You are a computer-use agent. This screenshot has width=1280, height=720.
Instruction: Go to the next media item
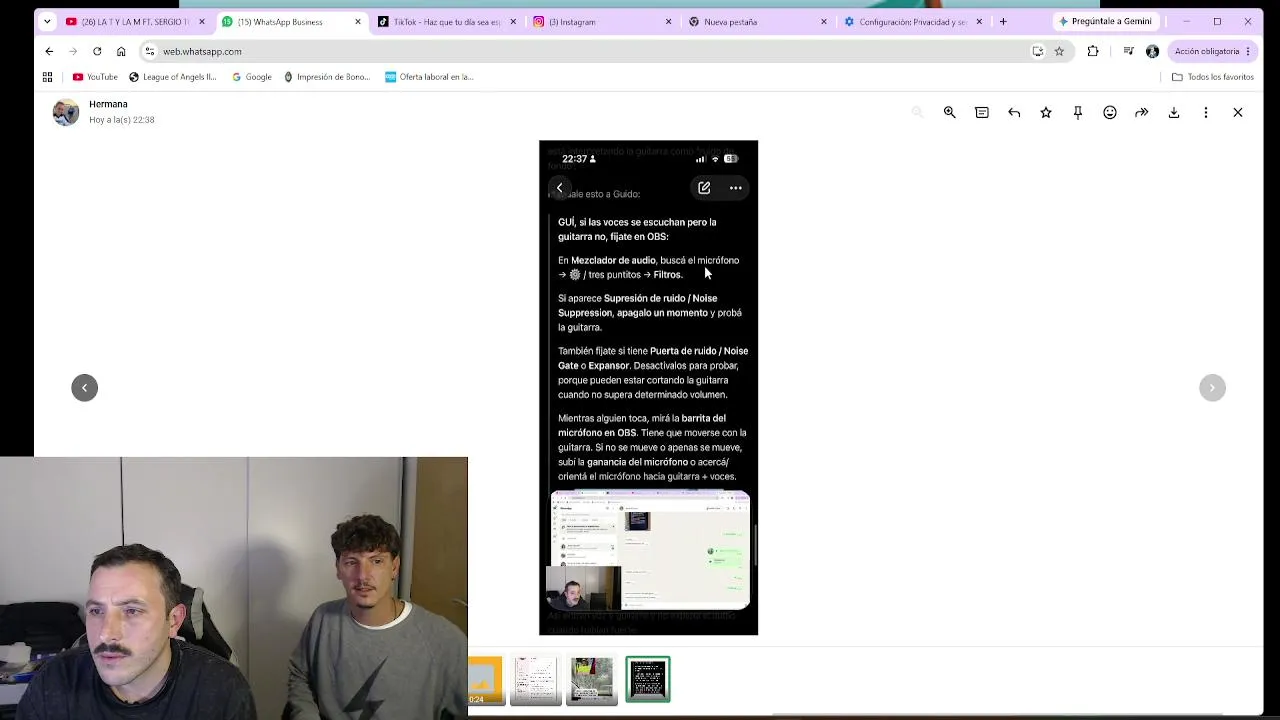coord(1212,388)
